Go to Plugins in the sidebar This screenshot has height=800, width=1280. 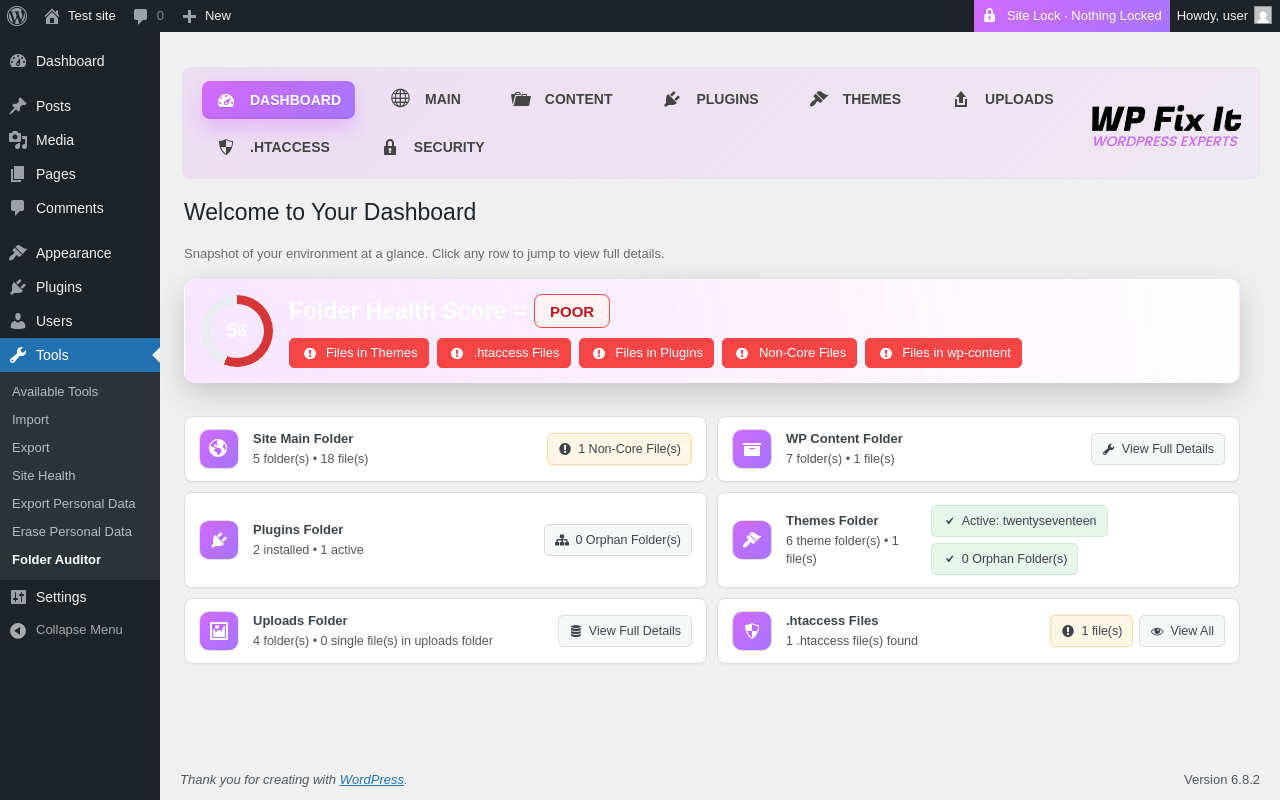(x=80, y=287)
